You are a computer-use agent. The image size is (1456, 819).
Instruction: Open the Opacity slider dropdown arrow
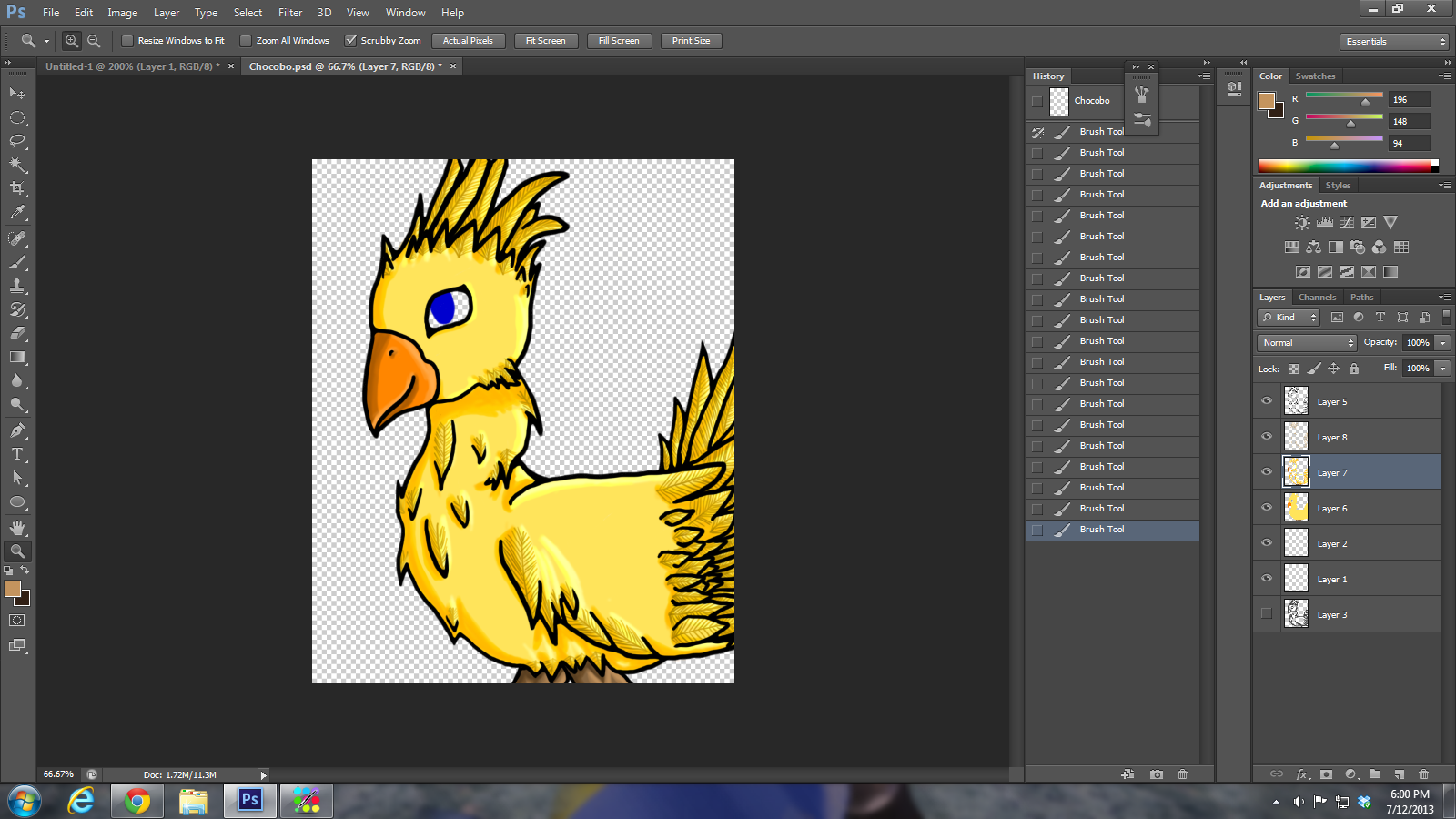point(1443,343)
